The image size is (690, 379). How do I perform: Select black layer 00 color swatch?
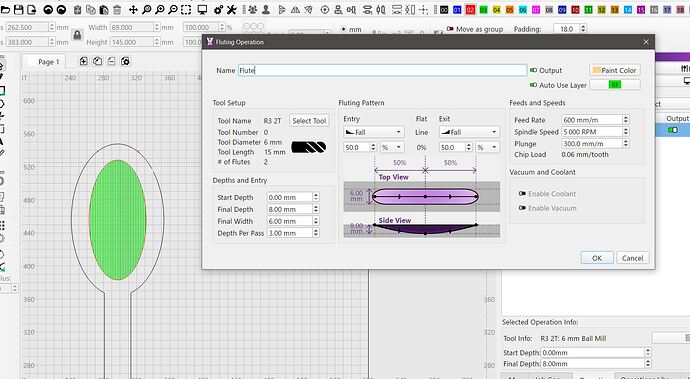click(444, 9)
